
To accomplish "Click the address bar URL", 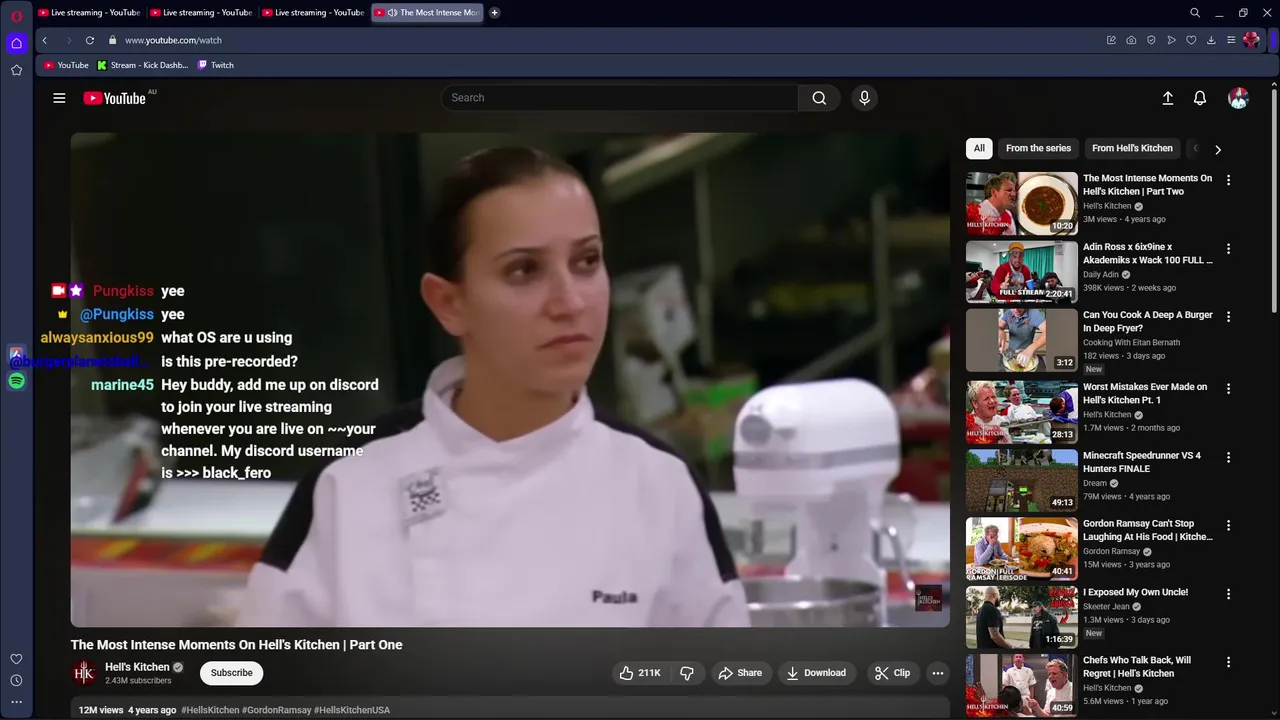I will click(173, 40).
